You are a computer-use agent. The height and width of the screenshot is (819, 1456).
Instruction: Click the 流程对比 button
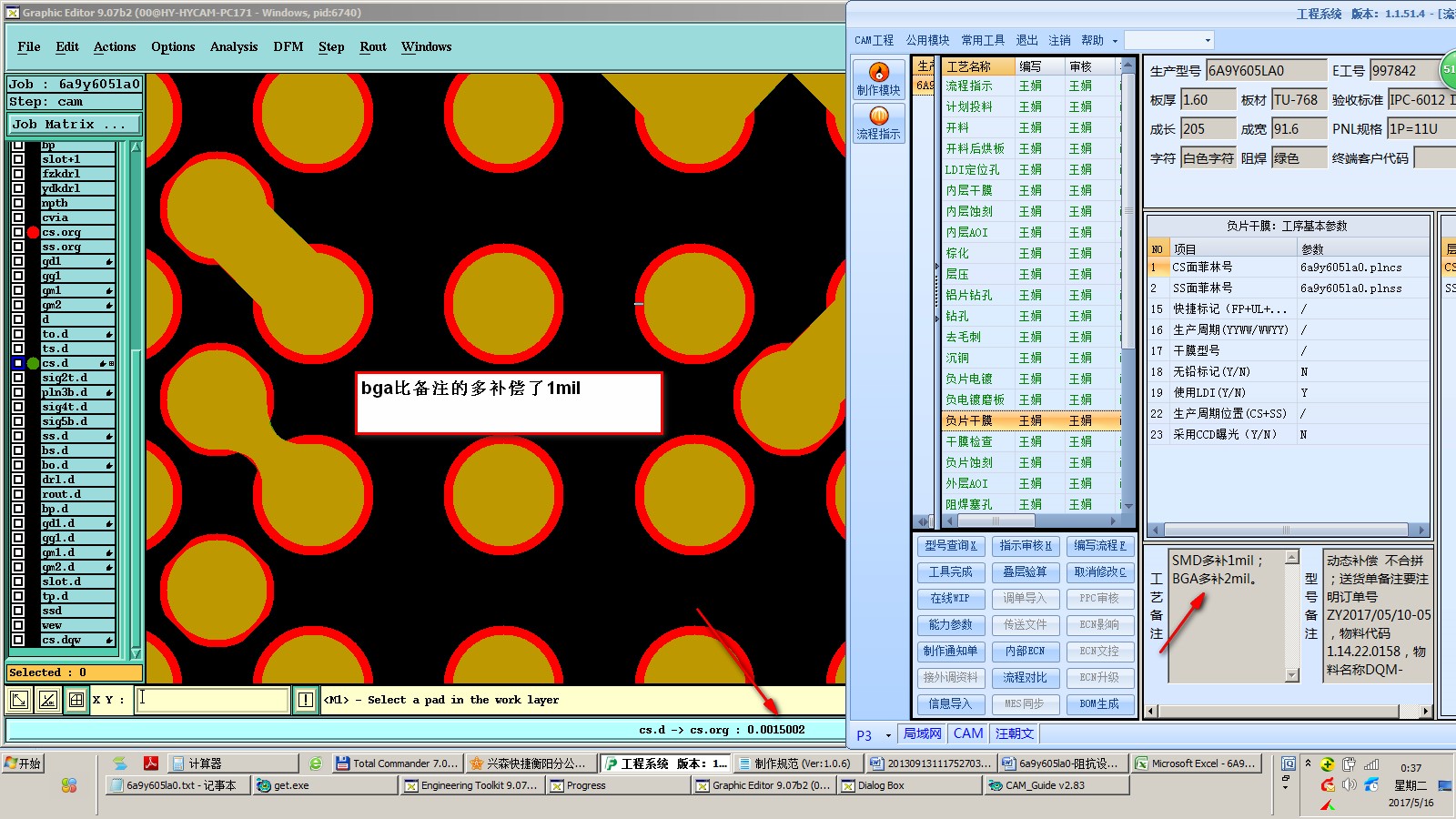click(1025, 677)
